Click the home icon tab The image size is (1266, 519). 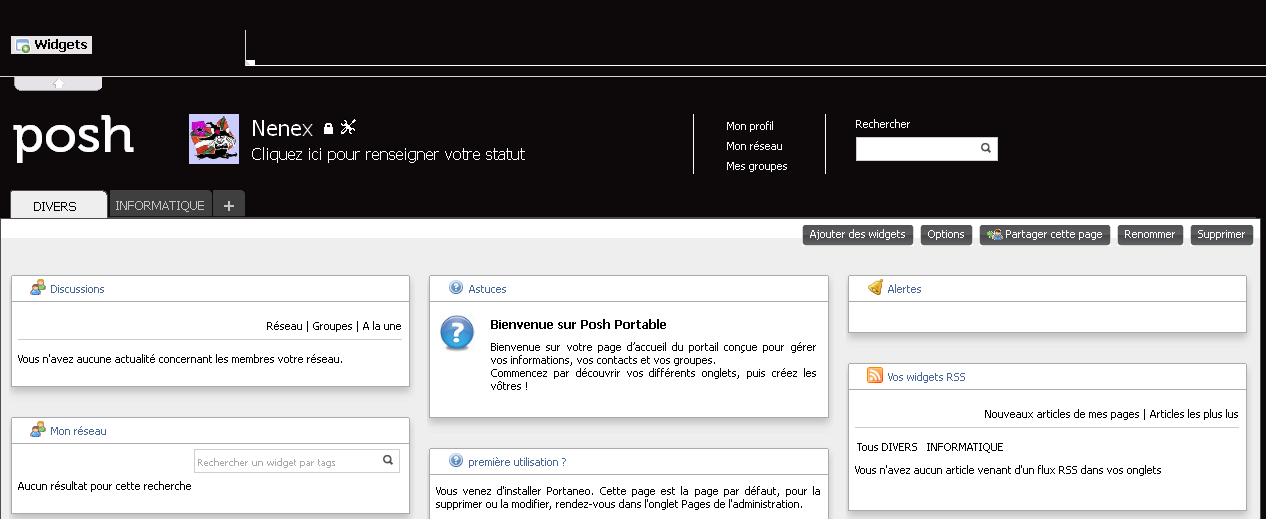pos(58,83)
